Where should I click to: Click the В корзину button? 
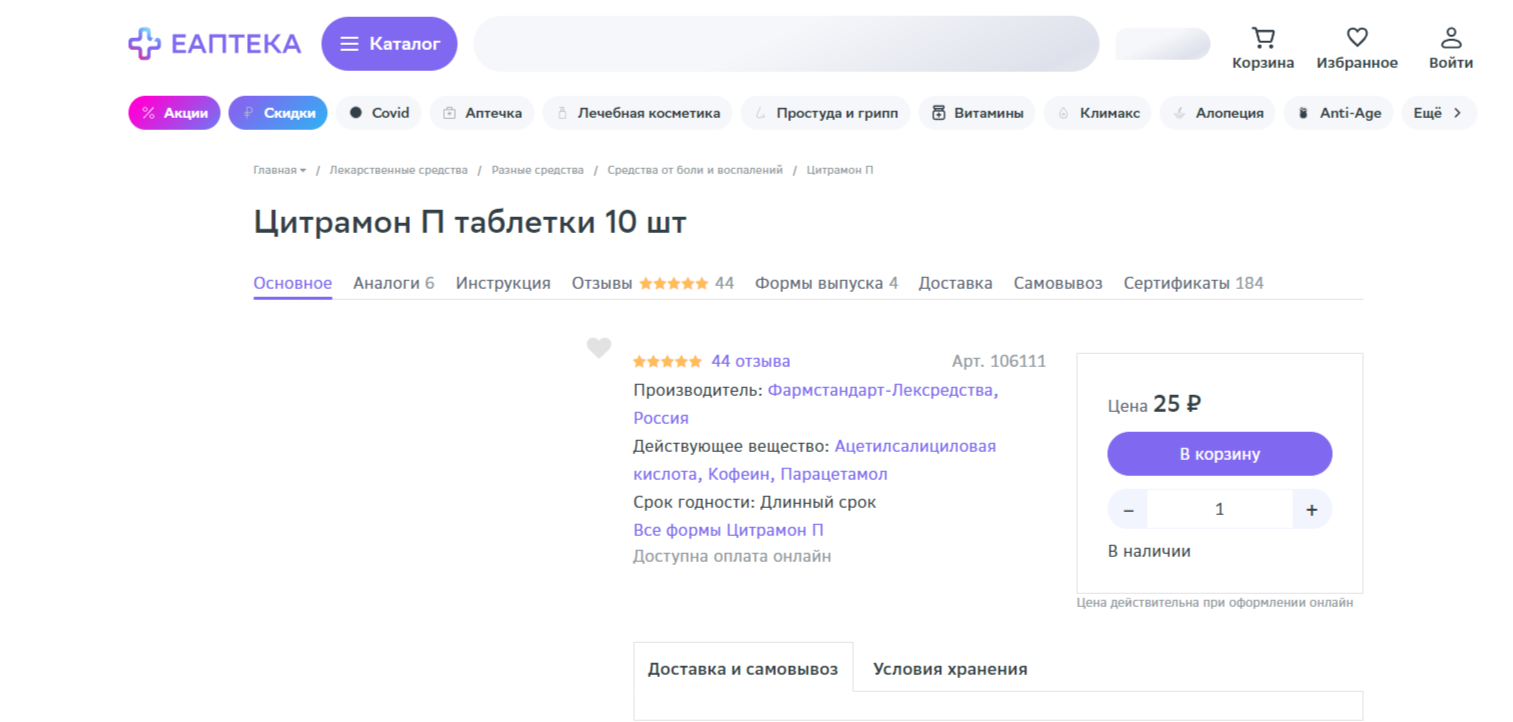[1220, 454]
